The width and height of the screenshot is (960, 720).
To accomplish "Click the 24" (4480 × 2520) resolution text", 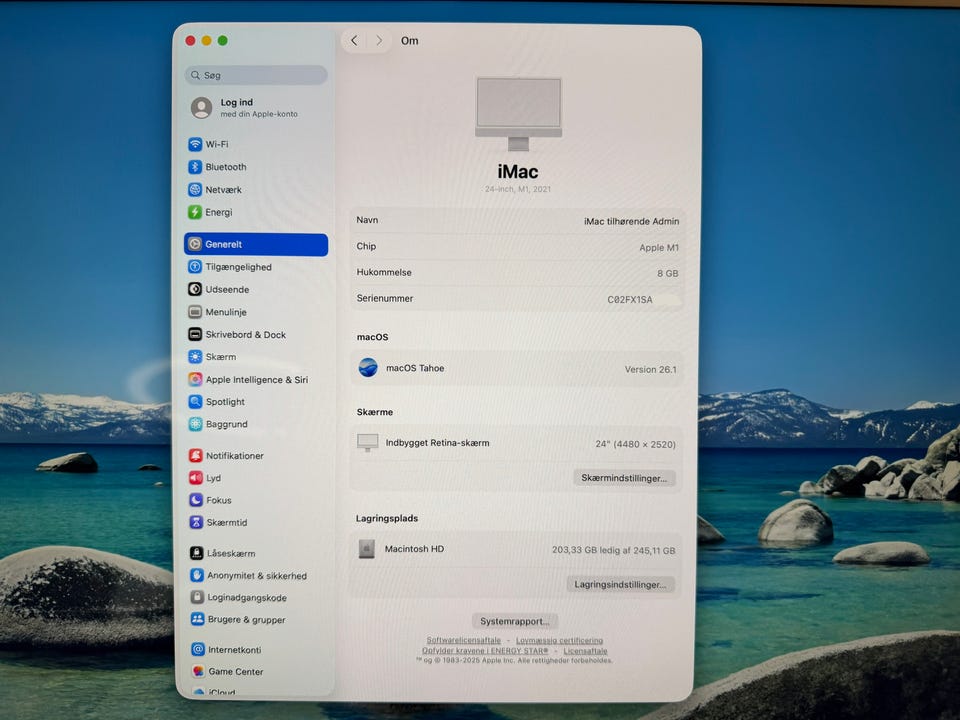I will (636, 444).
